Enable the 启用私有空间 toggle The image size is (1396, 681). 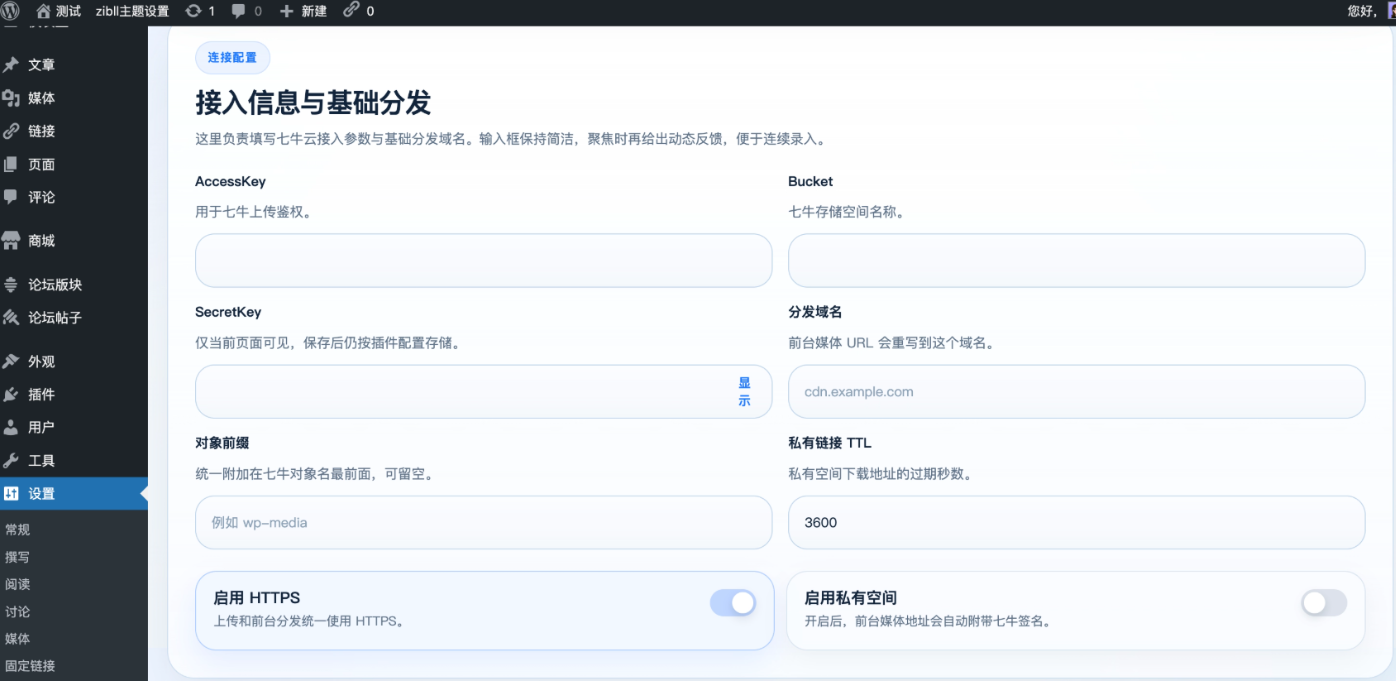point(1323,603)
